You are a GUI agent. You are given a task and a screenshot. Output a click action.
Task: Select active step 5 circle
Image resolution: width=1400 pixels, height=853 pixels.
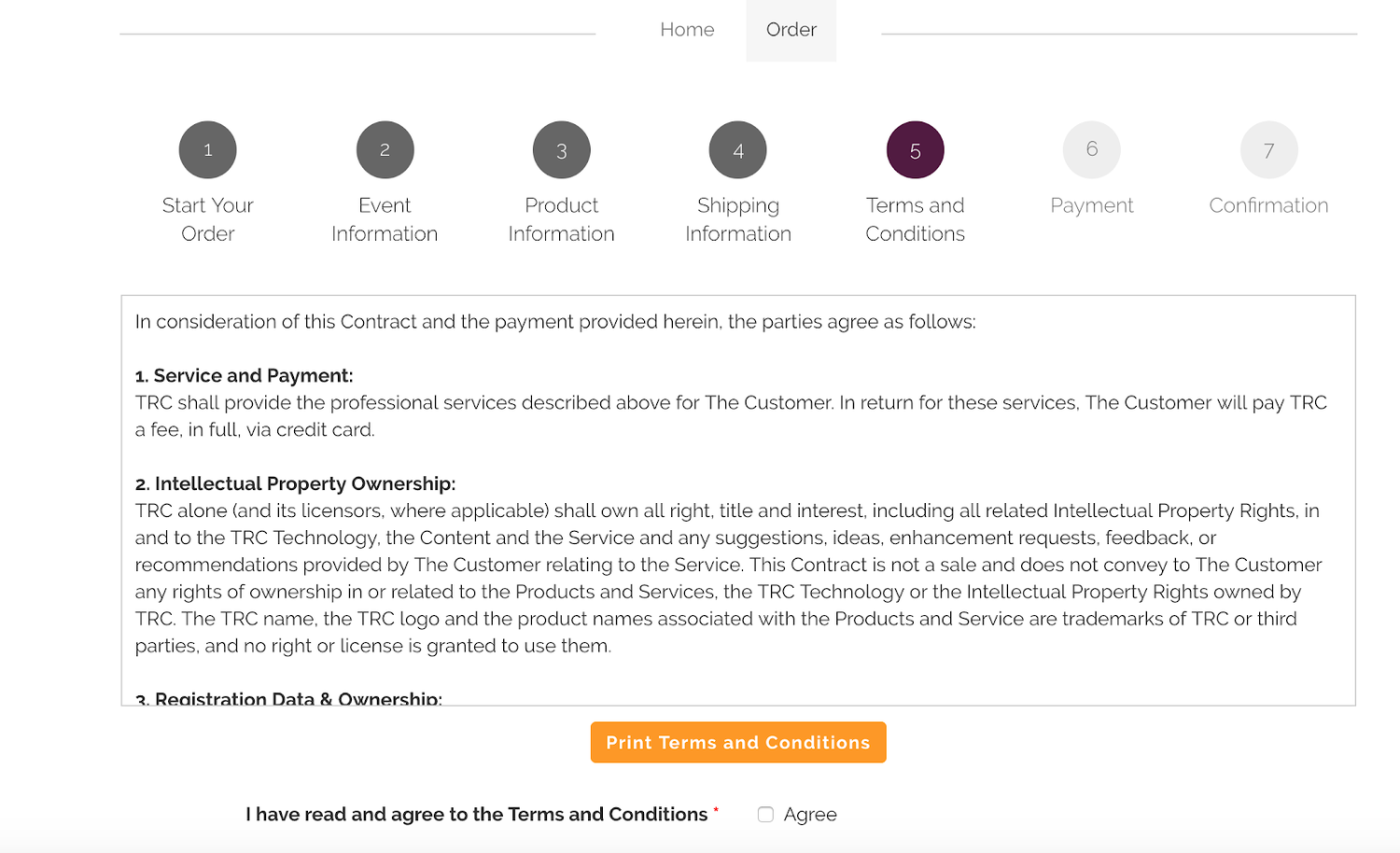(x=915, y=149)
